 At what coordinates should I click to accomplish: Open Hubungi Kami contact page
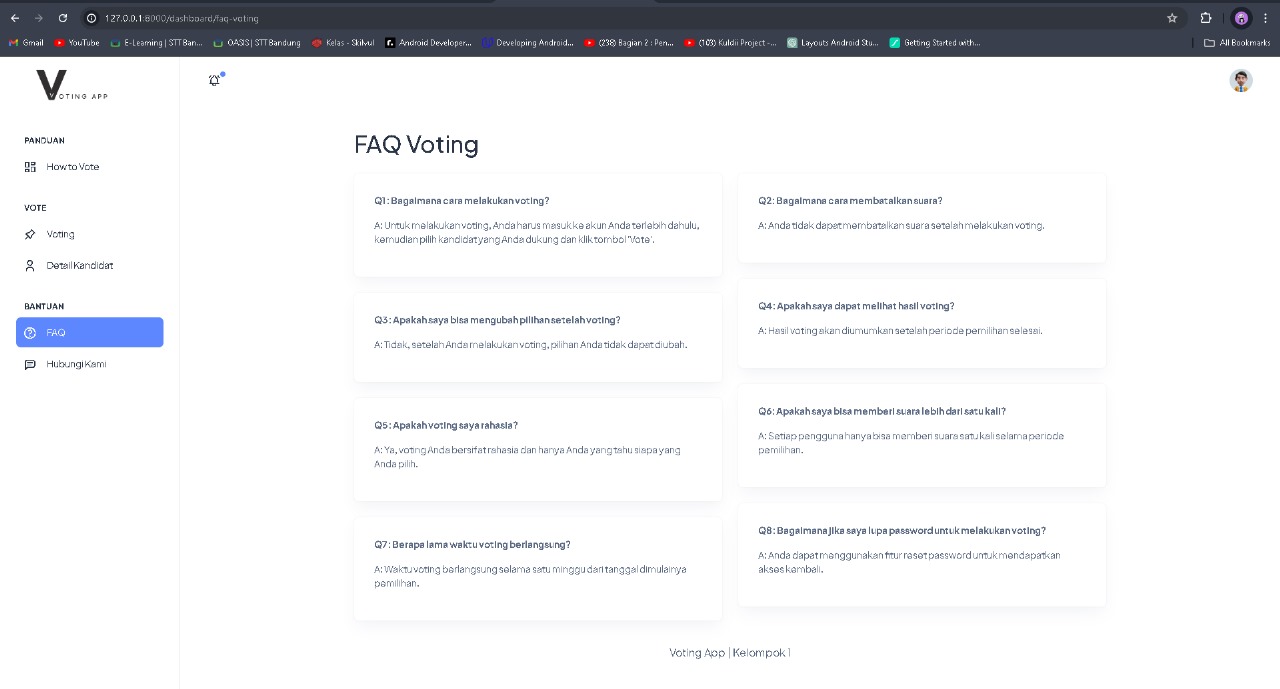pos(75,364)
